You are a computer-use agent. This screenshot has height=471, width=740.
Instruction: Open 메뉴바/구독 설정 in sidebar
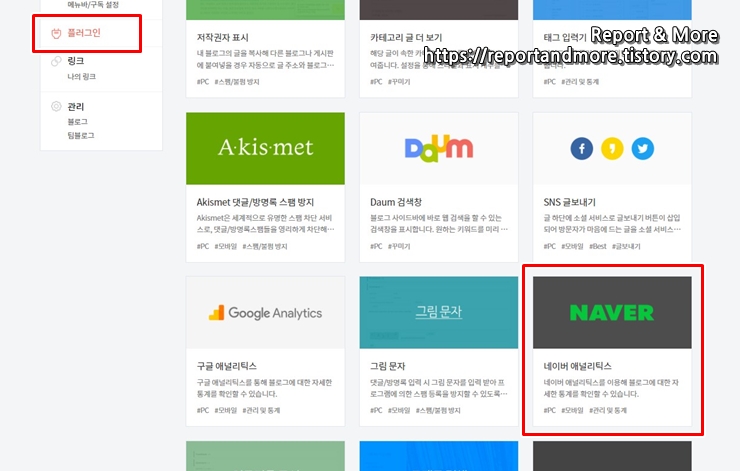(x=93, y=5)
